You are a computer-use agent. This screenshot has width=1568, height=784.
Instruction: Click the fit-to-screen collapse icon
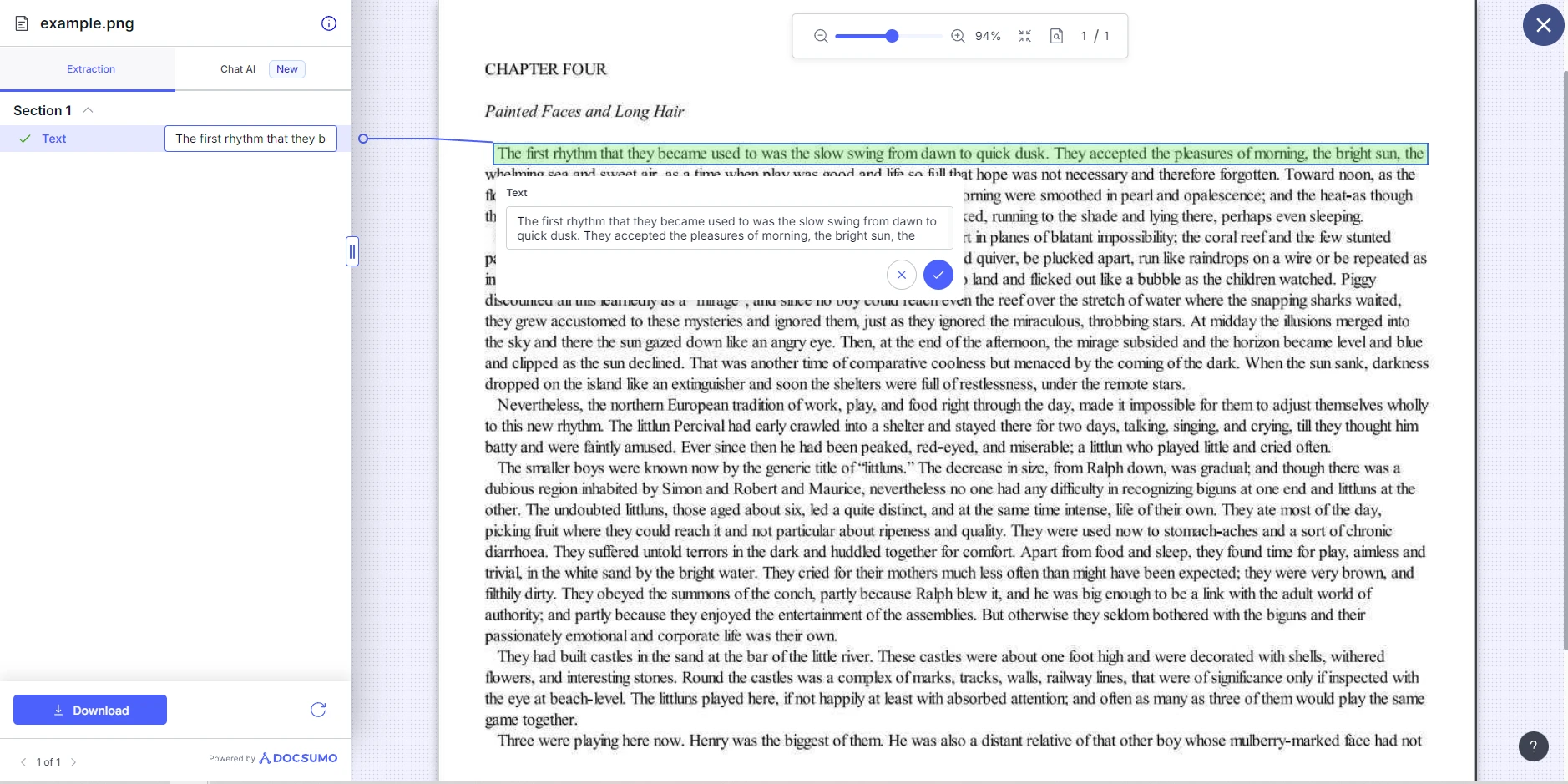pyautogui.click(x=1024, y=36)
